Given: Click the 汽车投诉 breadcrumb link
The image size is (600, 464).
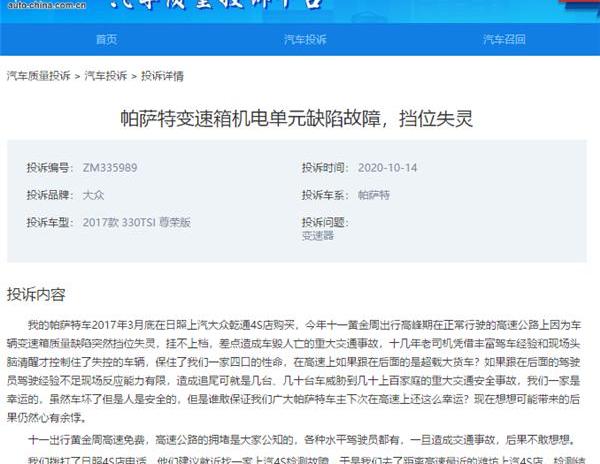Looking at the screenshot, I should click(106, 76).
